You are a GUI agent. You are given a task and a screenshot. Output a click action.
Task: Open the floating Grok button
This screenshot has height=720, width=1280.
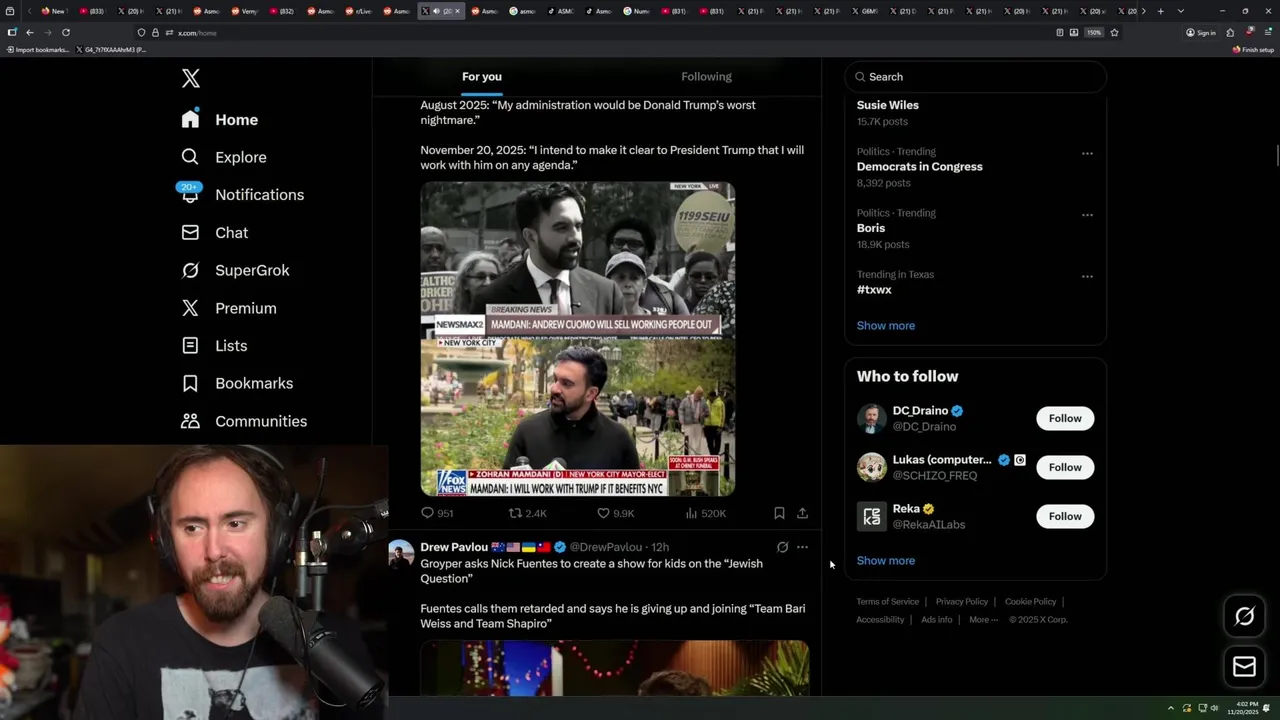point(1244,617)
